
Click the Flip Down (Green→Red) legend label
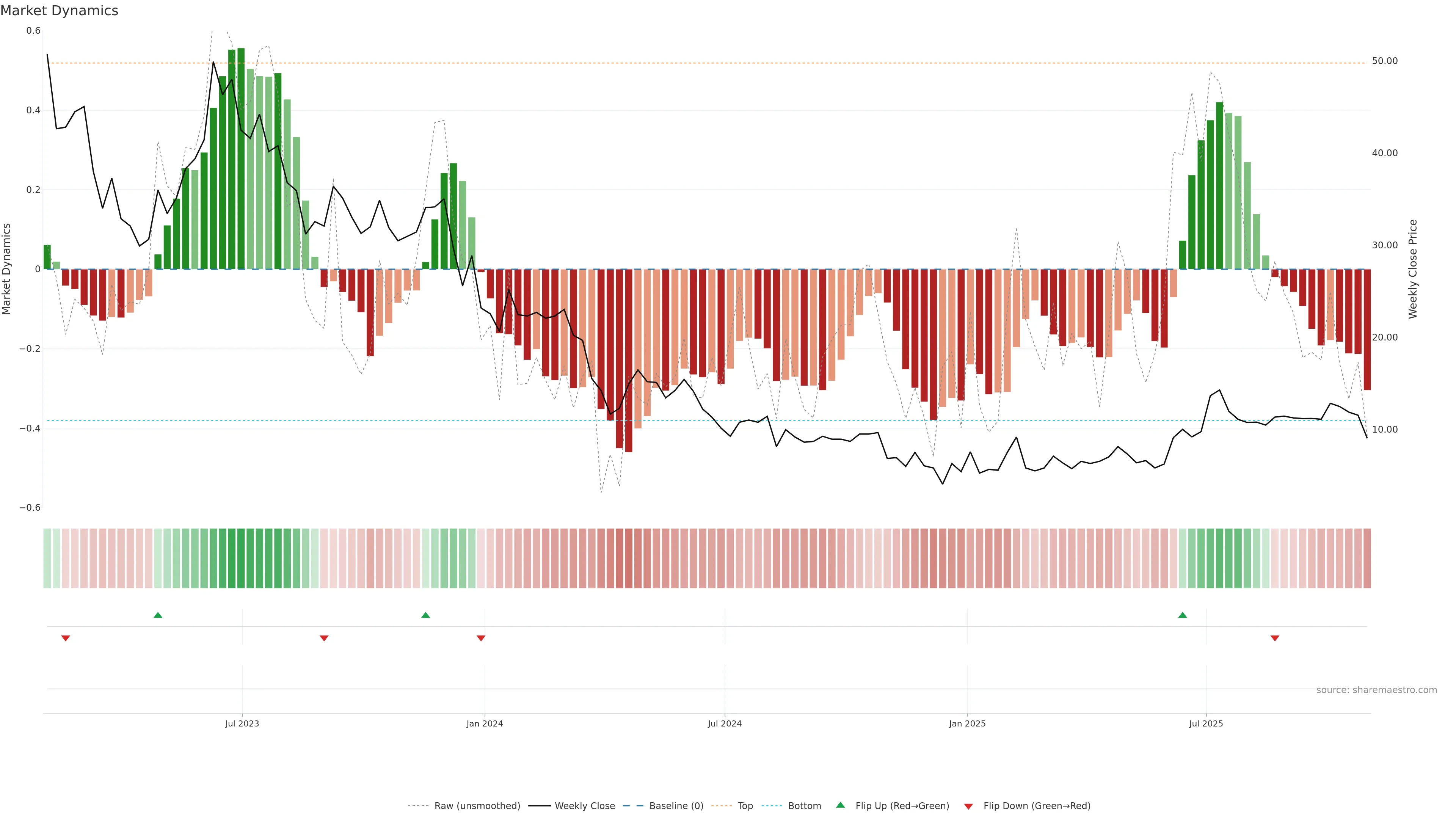1037,806
